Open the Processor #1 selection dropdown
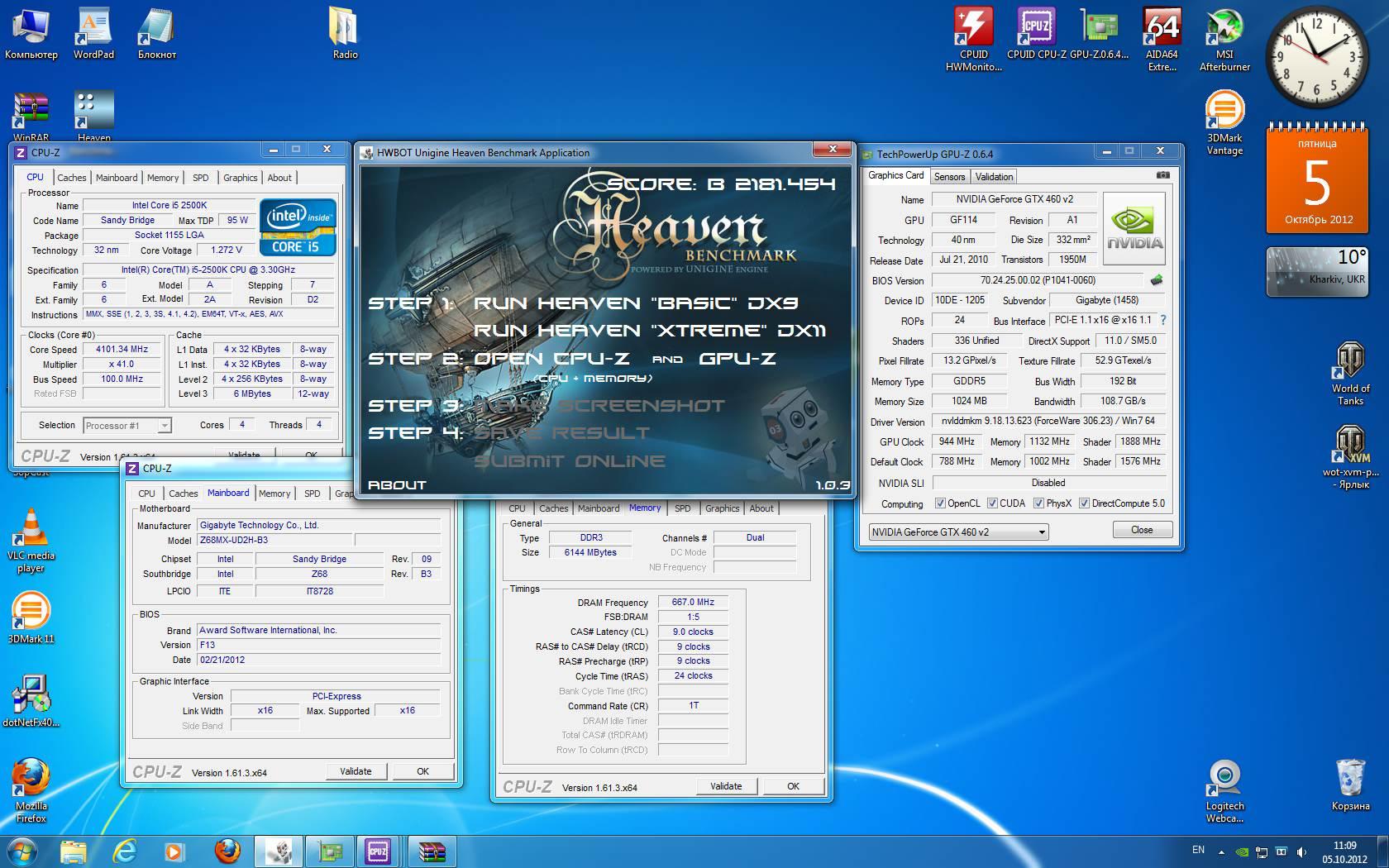This screenshot has width=1389, height=868. 127,426
